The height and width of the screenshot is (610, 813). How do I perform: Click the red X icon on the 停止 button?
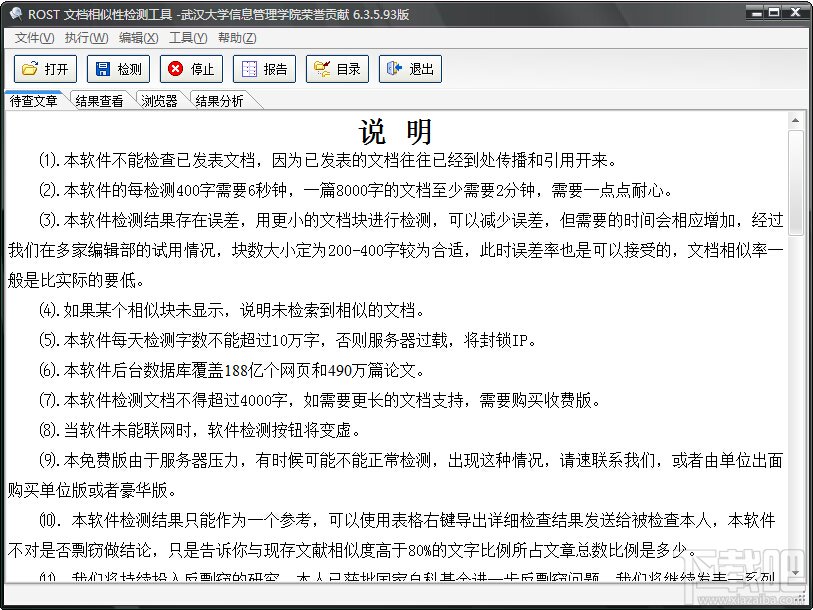[x=176, y=68]
